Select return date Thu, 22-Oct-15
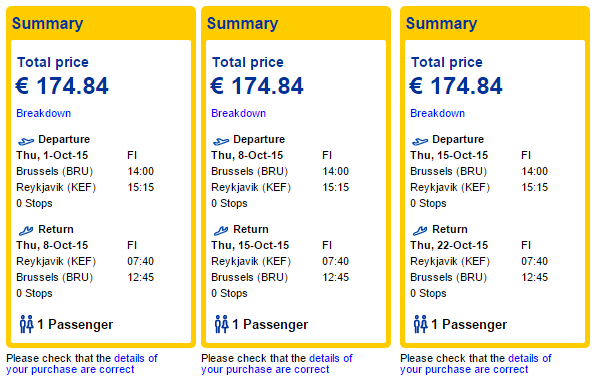 (x=449, y=245)
